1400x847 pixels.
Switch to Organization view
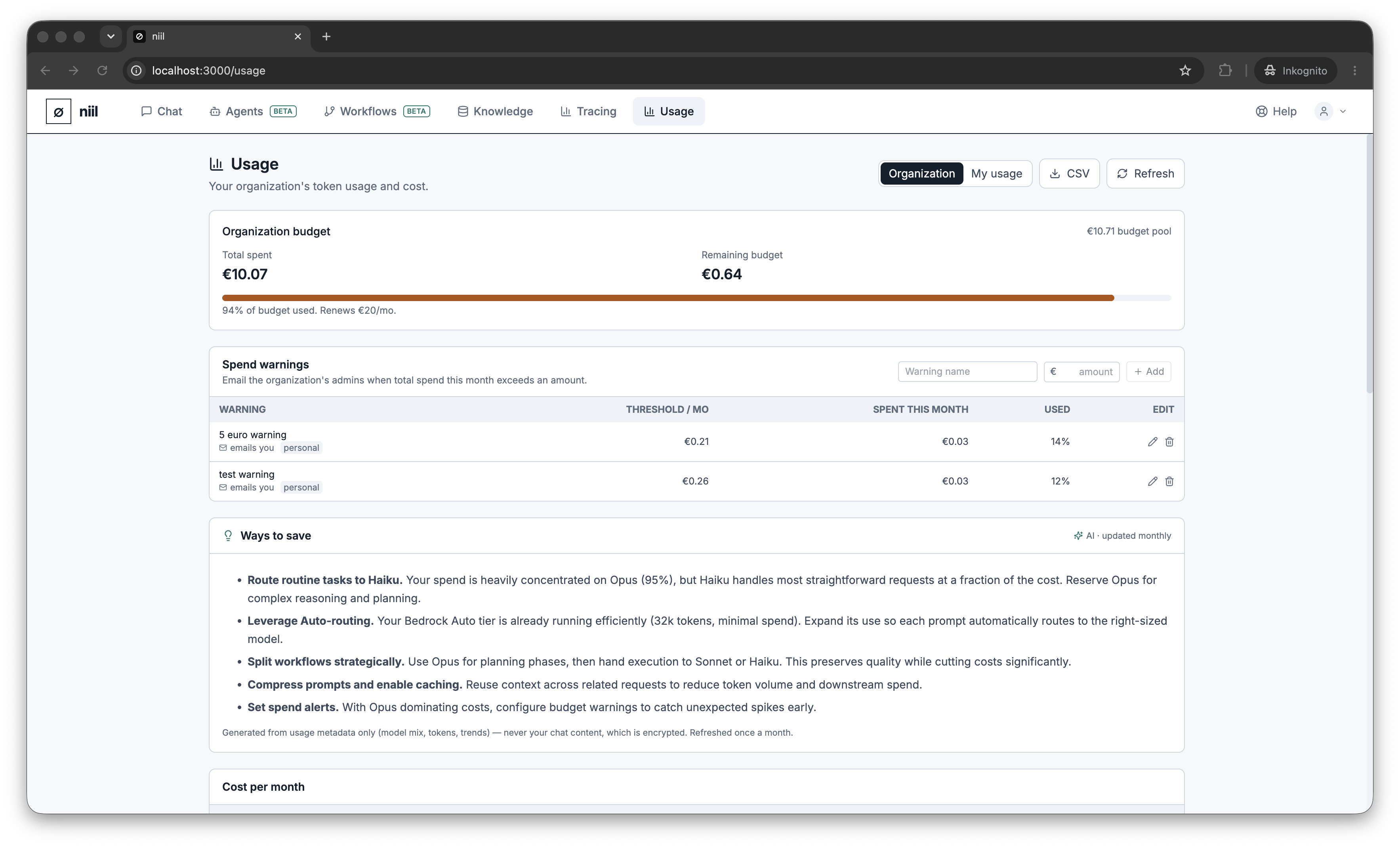[921, 173]
